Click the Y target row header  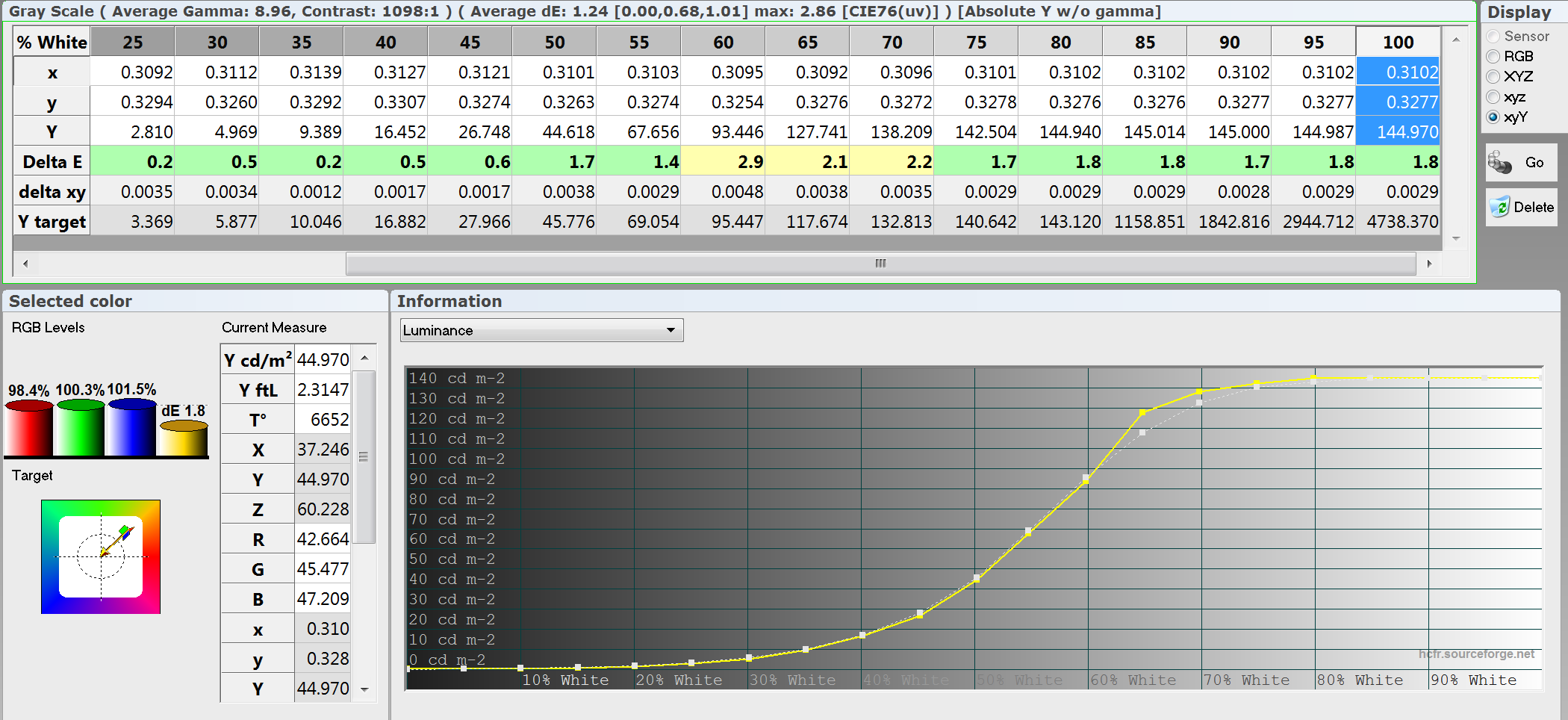(x=52, y=221)
